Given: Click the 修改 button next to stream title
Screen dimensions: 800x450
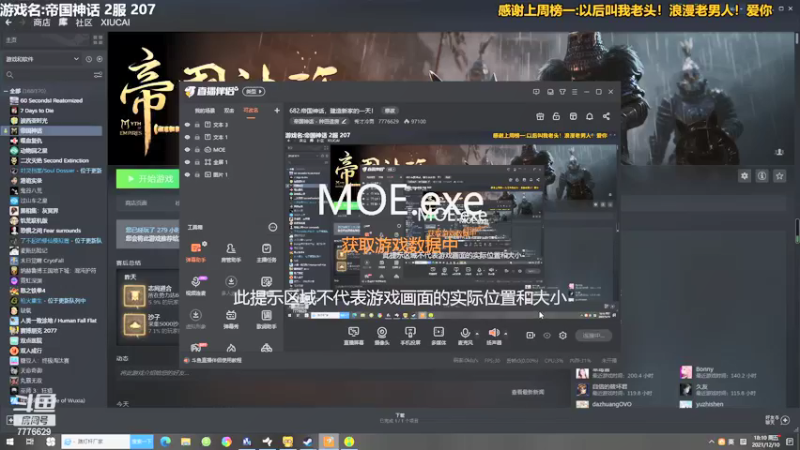Looking at the screenshot, I should (390, 111).
